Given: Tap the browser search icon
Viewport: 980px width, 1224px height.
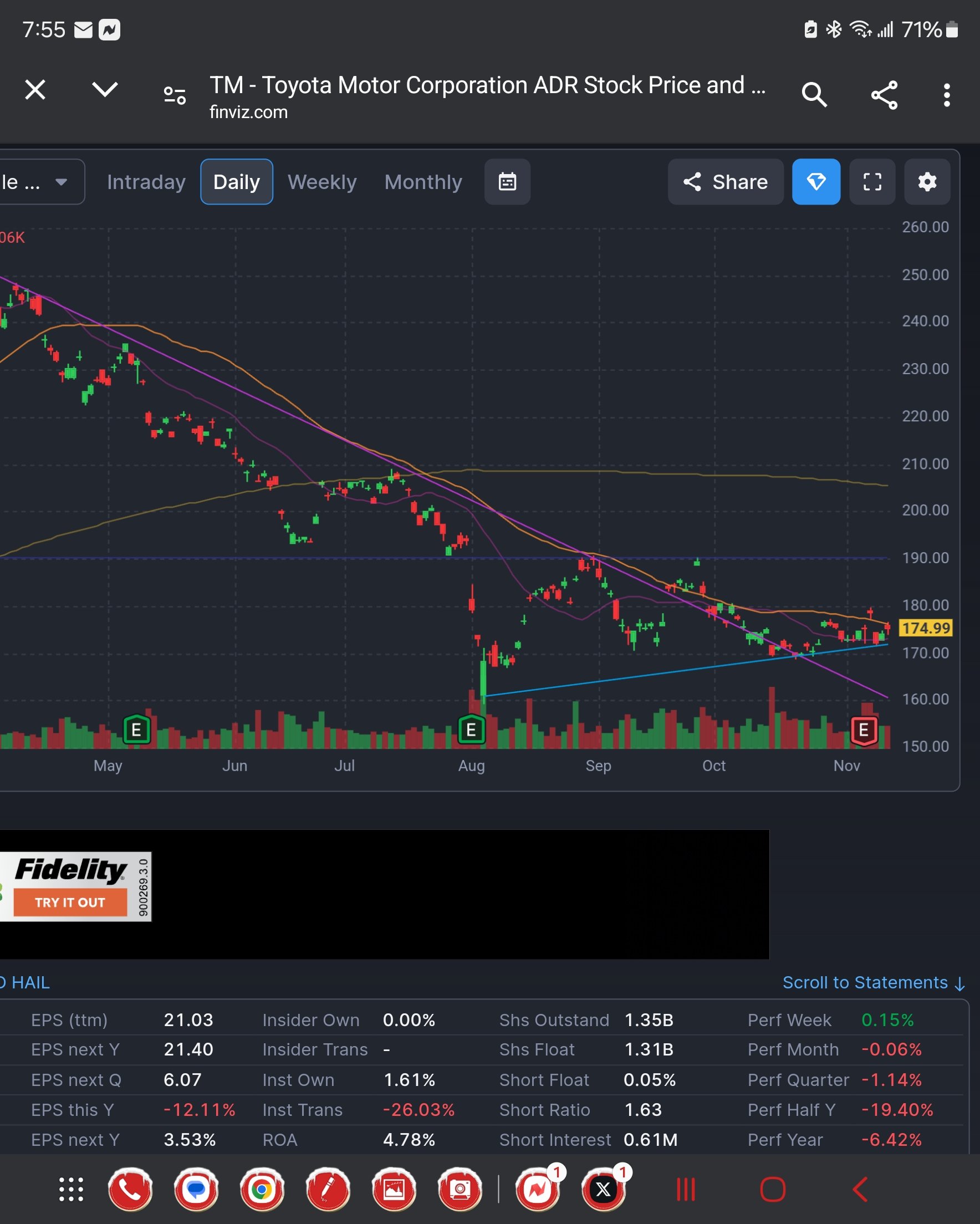Looking at the screenshot, I should tap(814, 94).
